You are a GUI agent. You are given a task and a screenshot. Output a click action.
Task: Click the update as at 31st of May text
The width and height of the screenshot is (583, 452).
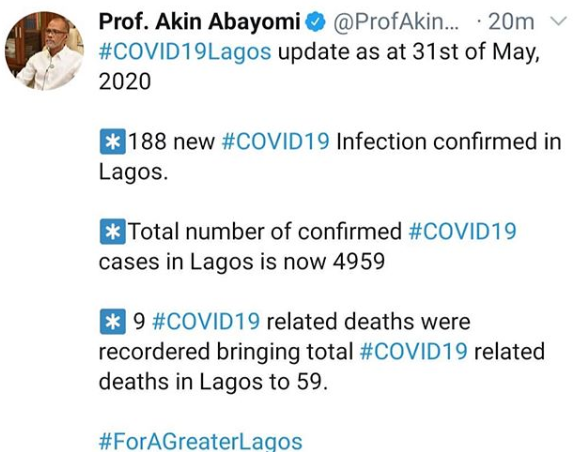tap(409, 52)
